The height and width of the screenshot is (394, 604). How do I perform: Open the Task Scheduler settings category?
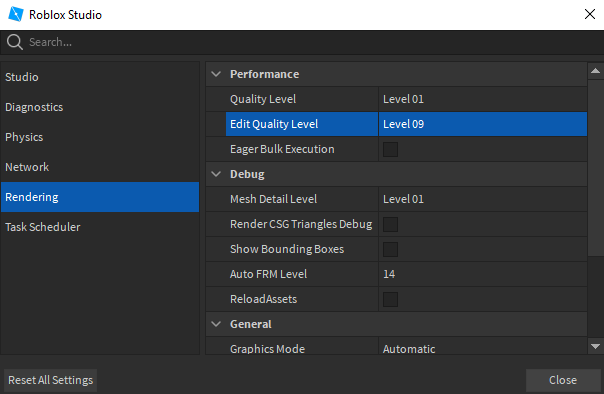click(100, 227)
